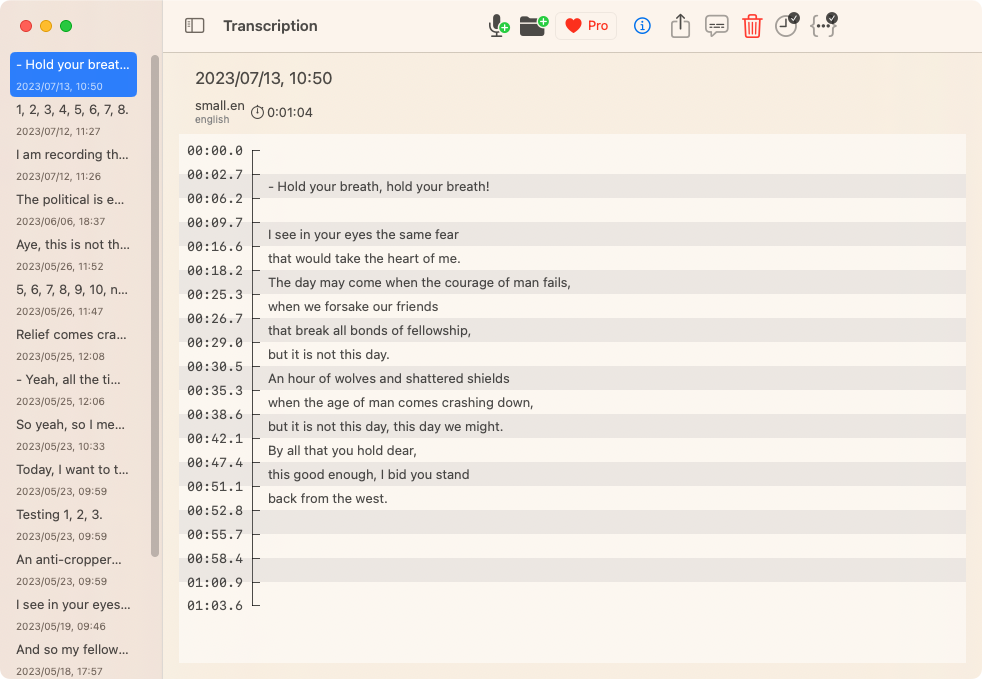The width and height of the screenshot is (982, 679).
Task: Click line '- Hold your breath, hold your breath!'
Action: (x=378, y=187)
